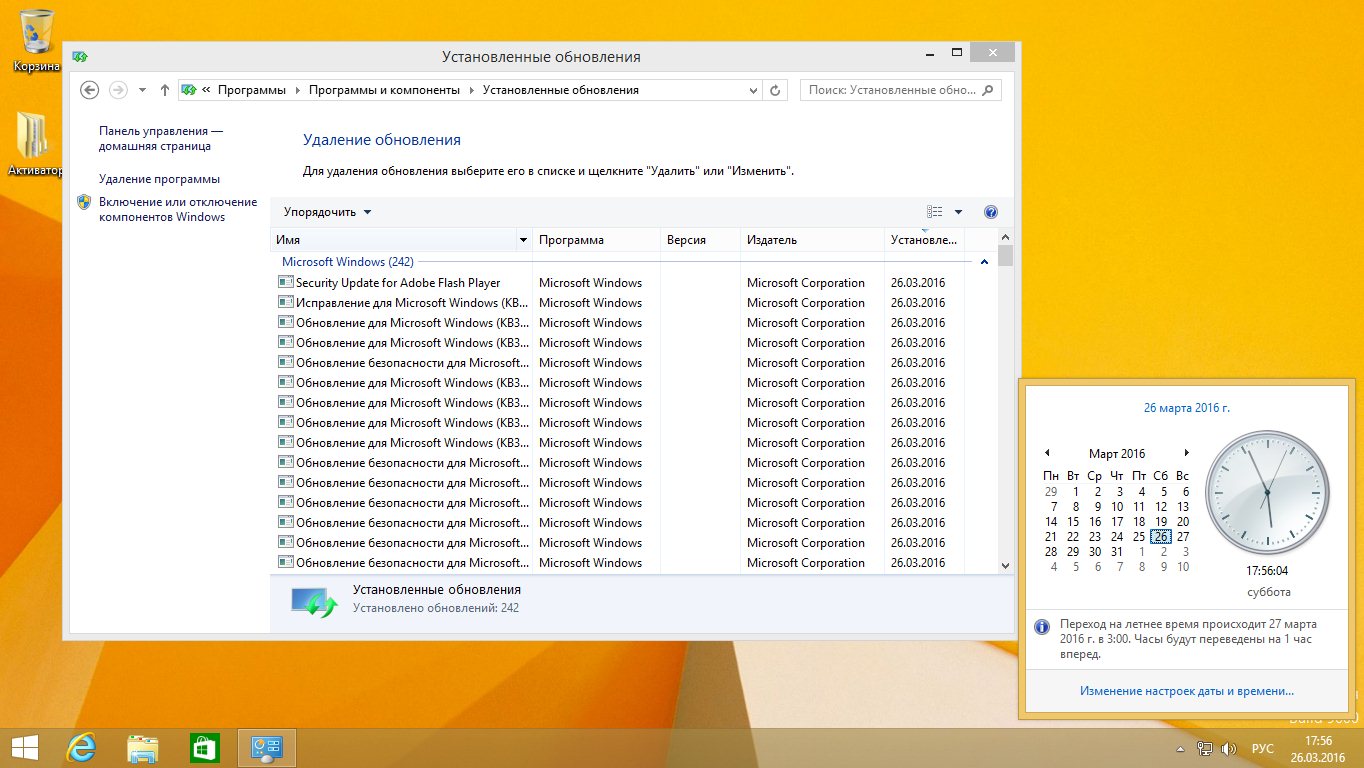Sort by Установлено date column header
Image resolution: width=1364 pixels, height=768 pixels.
(x=924, y=240)
